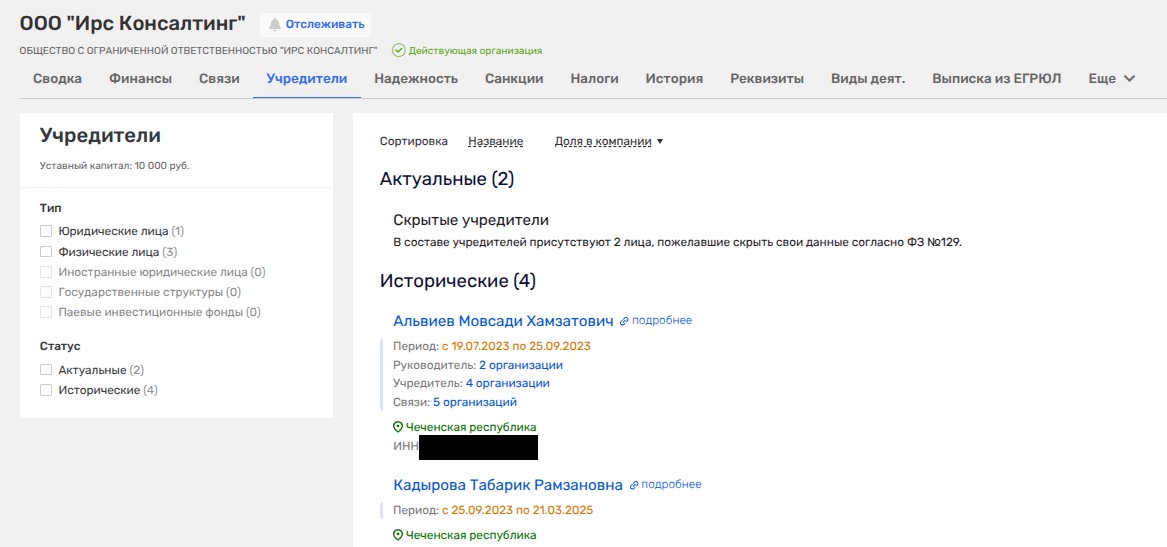1167x547 pixels.
Task: Click link icon beside Альвиев Мовсади Хамзатович
Action: (x=624, y=321)
